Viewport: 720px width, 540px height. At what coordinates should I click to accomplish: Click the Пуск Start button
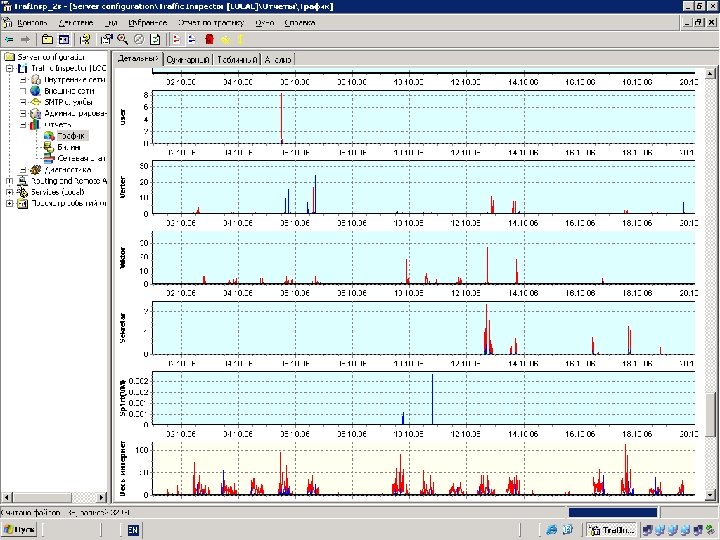[x=20, y=529]
